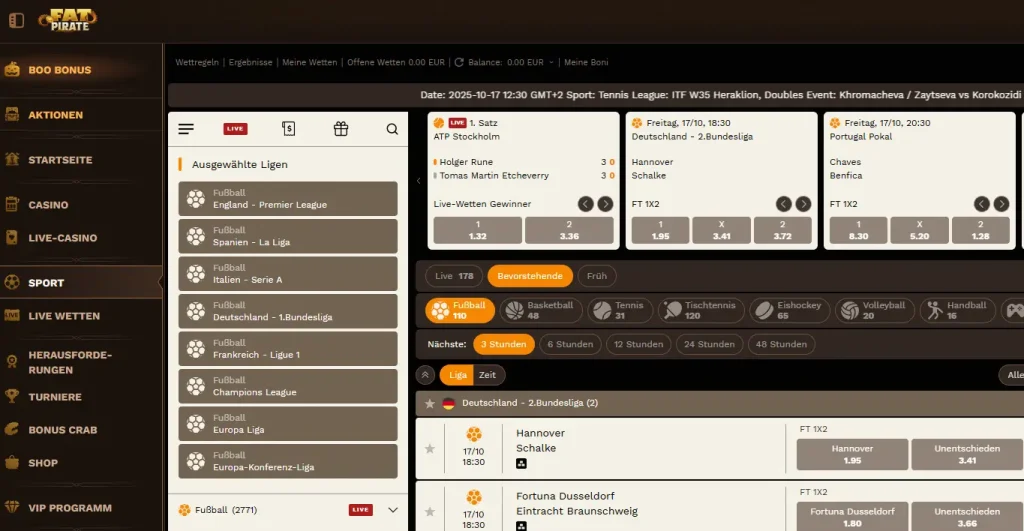Image resolution: width=1024 pixels, height=531 pixels.
Task: Open Wettregeln link
Action: [197, 62]
